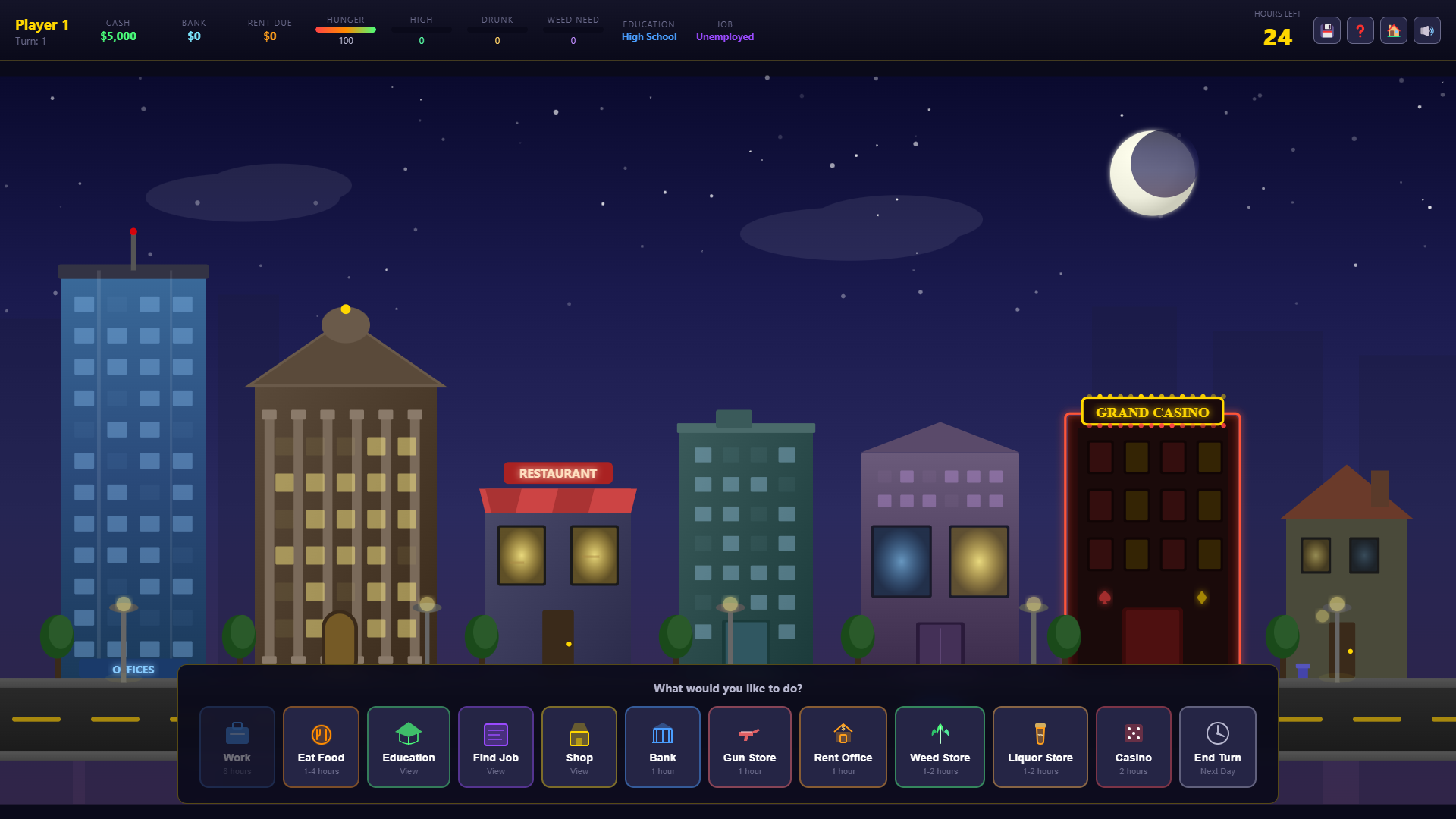Viewport: 1456px width, 819px height.
Task: Go to the Gun Store
Action: click(749, 747)
